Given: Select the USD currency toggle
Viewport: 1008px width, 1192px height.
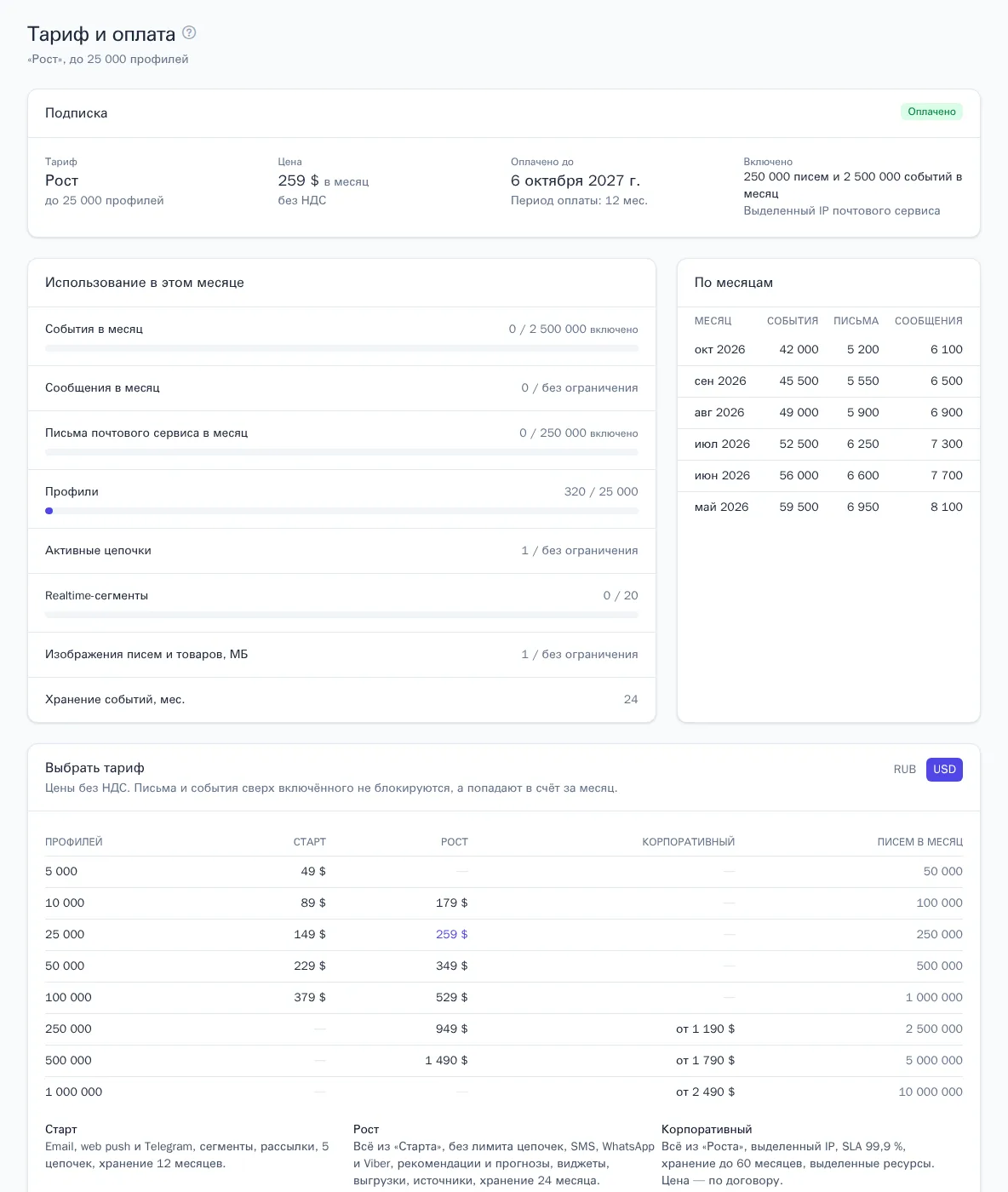Looking at the screenshot, I should 944,769.
